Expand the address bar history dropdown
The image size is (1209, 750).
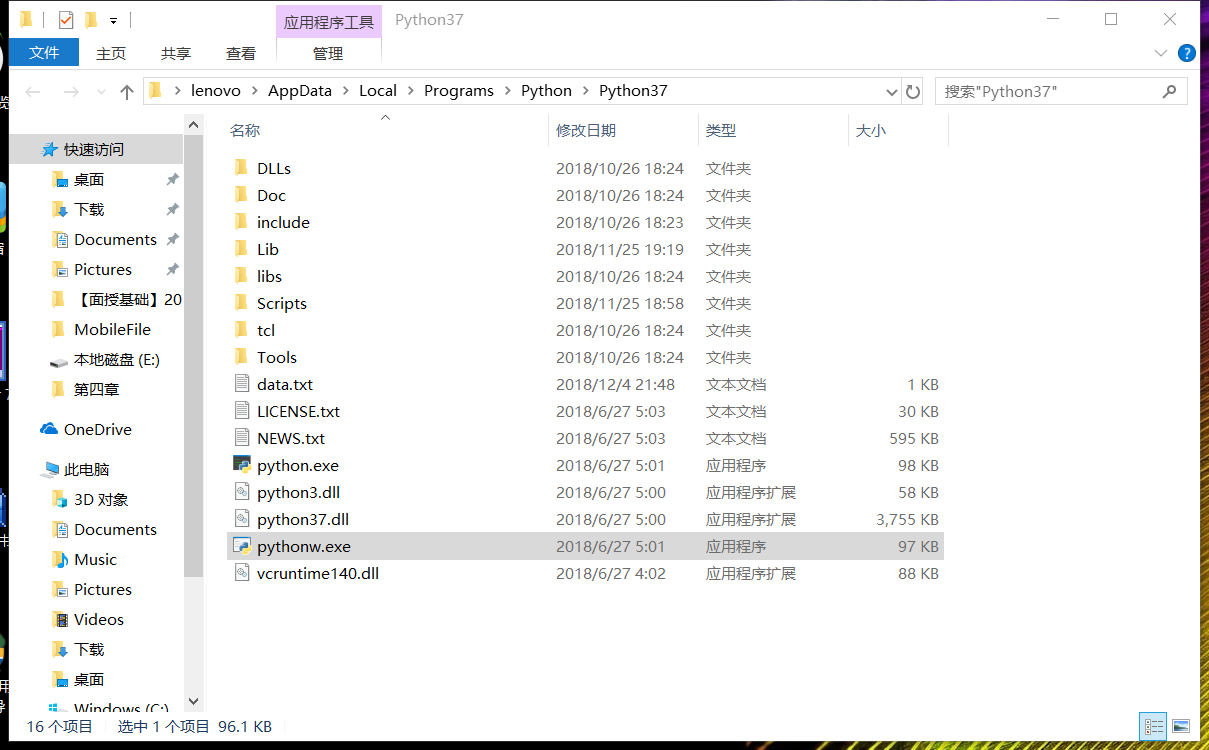pos(892,91)
